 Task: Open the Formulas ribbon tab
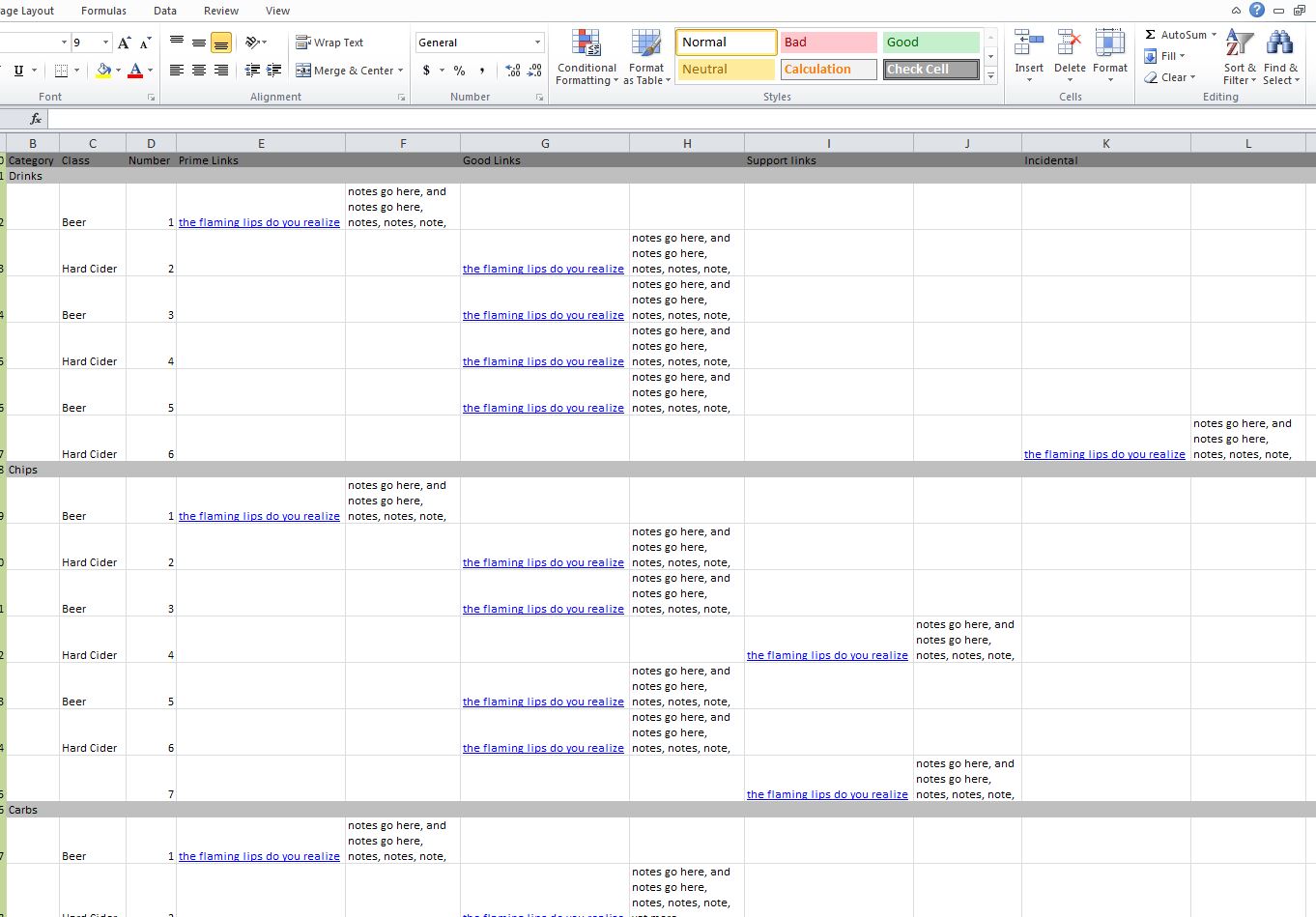[103, 11]
